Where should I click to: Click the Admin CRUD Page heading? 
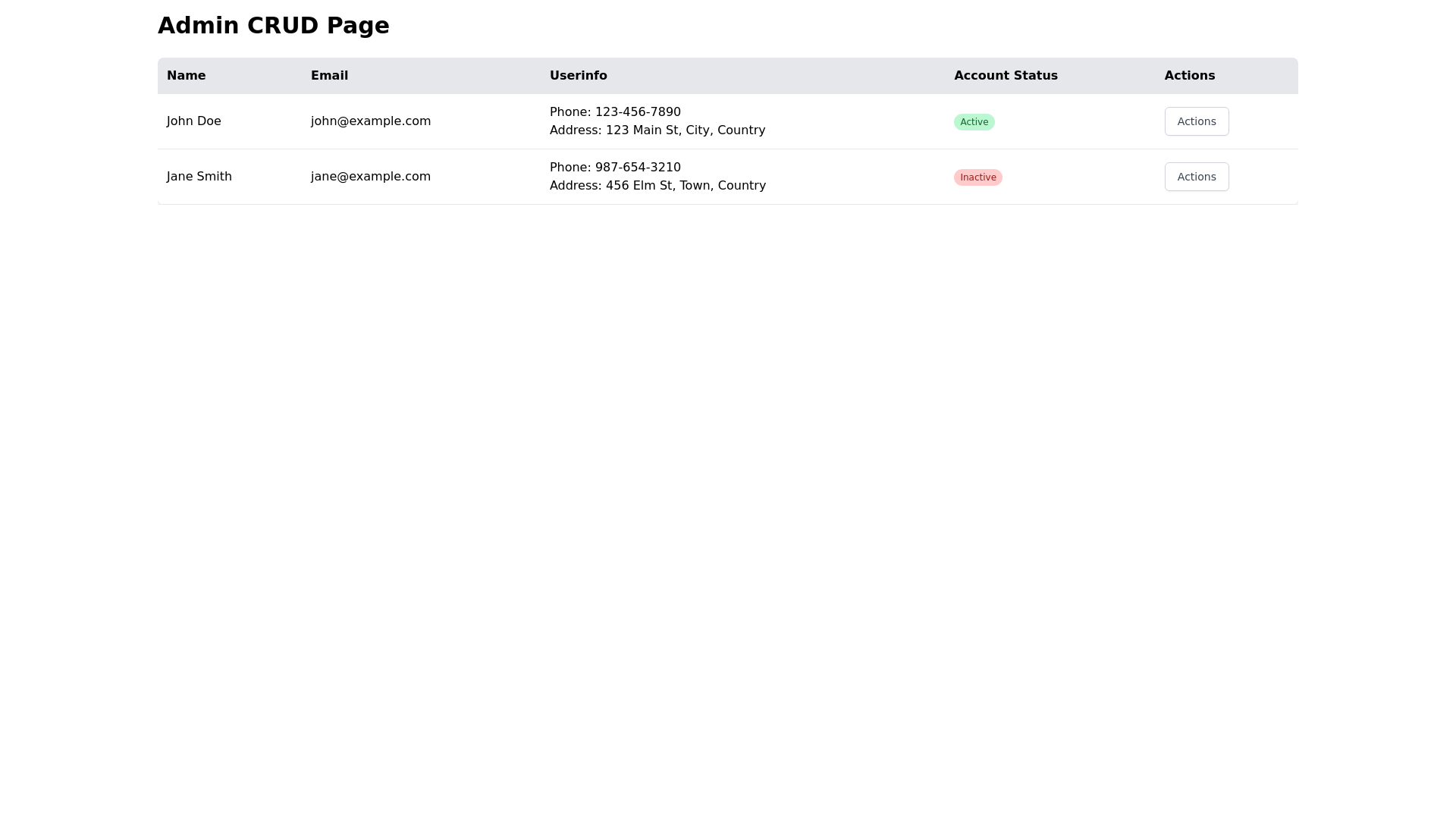click(273, 26)
